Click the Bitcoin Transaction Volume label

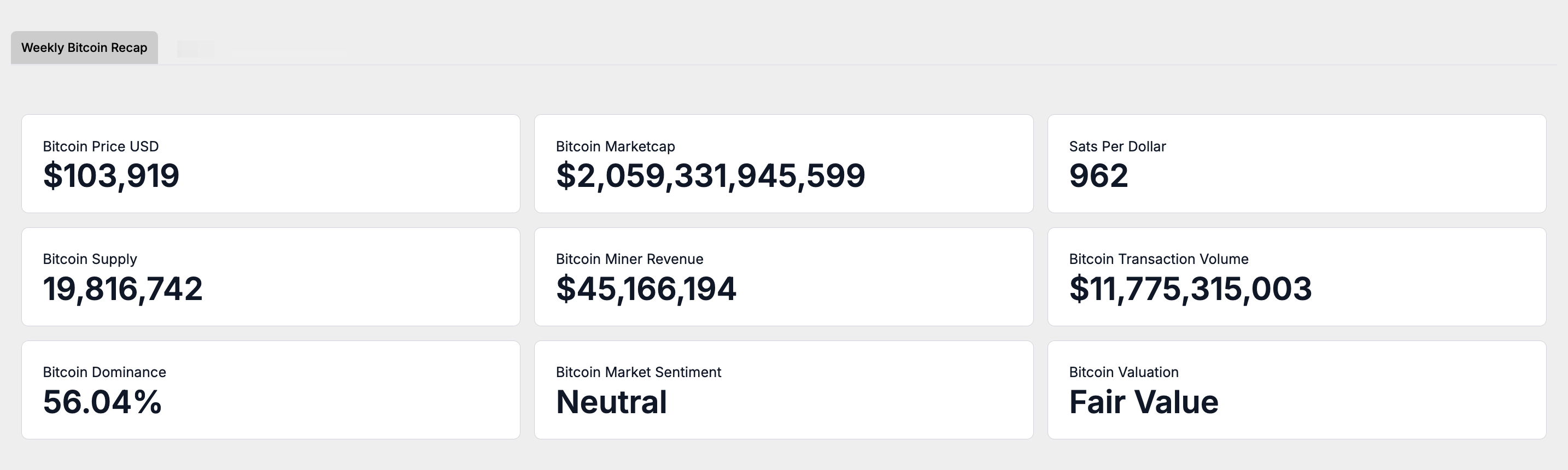click(1159, 258)
